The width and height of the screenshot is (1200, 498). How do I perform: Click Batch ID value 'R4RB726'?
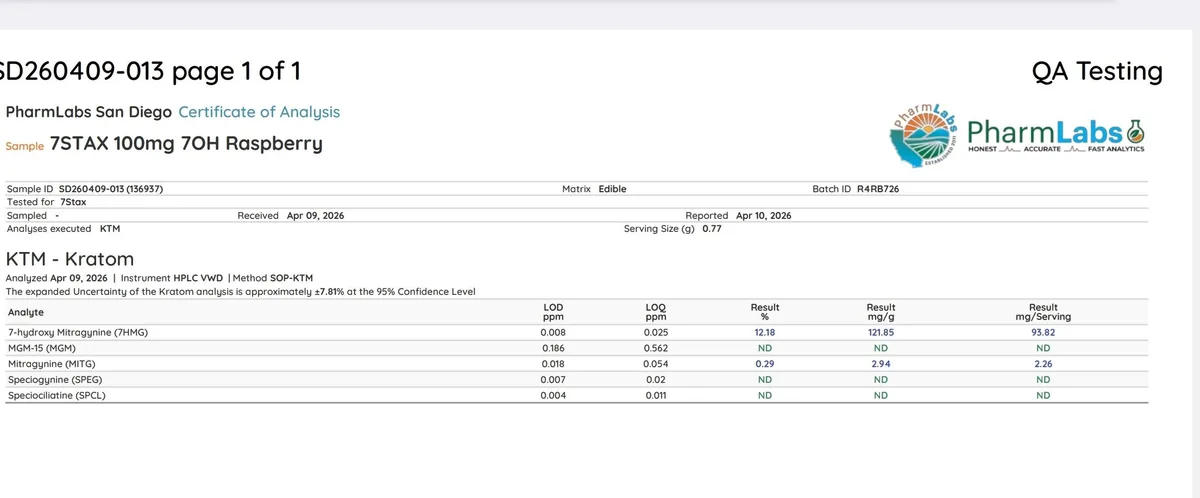pos(878,189)
